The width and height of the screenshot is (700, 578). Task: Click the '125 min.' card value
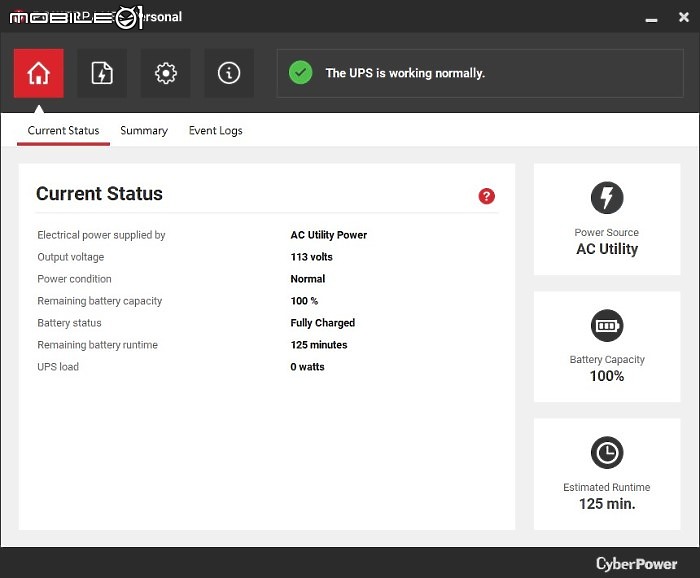pyautogui.click(x=607, y=503)
